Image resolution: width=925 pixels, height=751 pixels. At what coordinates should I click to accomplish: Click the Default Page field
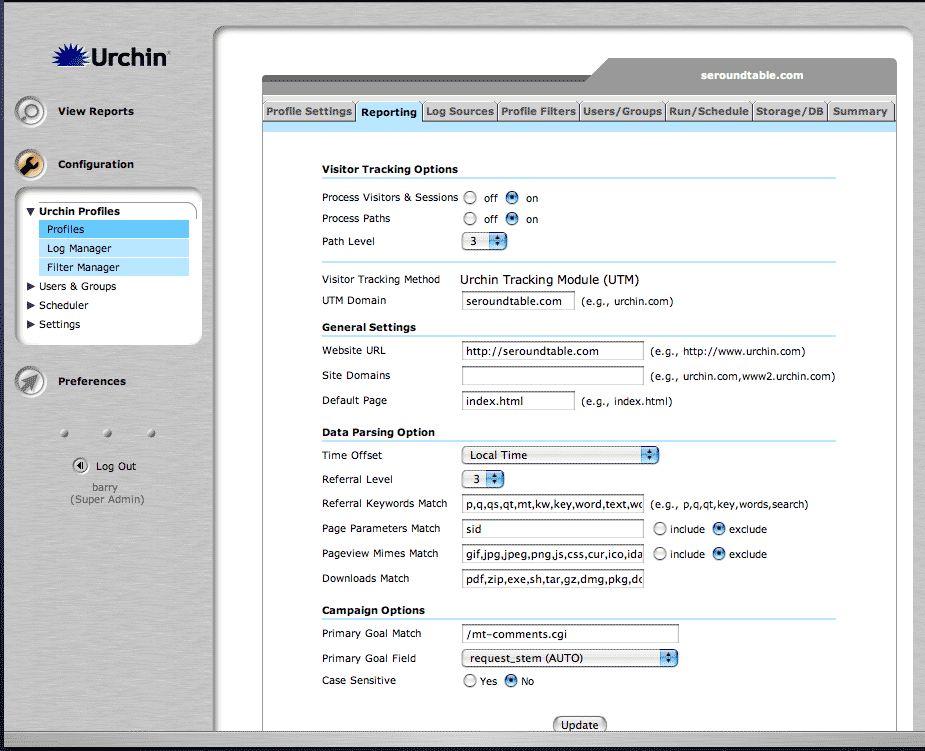[x=518, y=401]
